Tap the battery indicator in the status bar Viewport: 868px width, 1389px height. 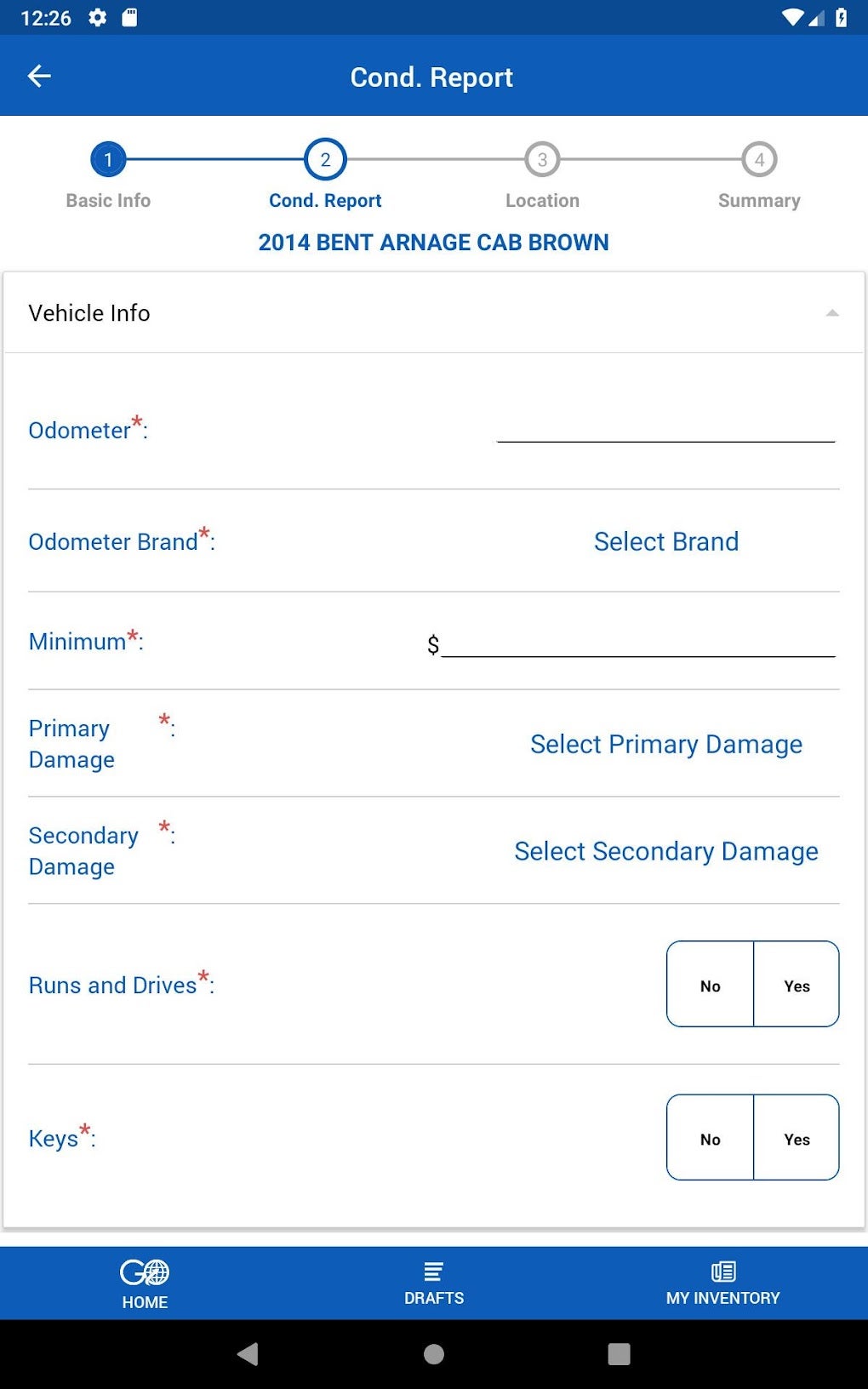pos(842,16)
